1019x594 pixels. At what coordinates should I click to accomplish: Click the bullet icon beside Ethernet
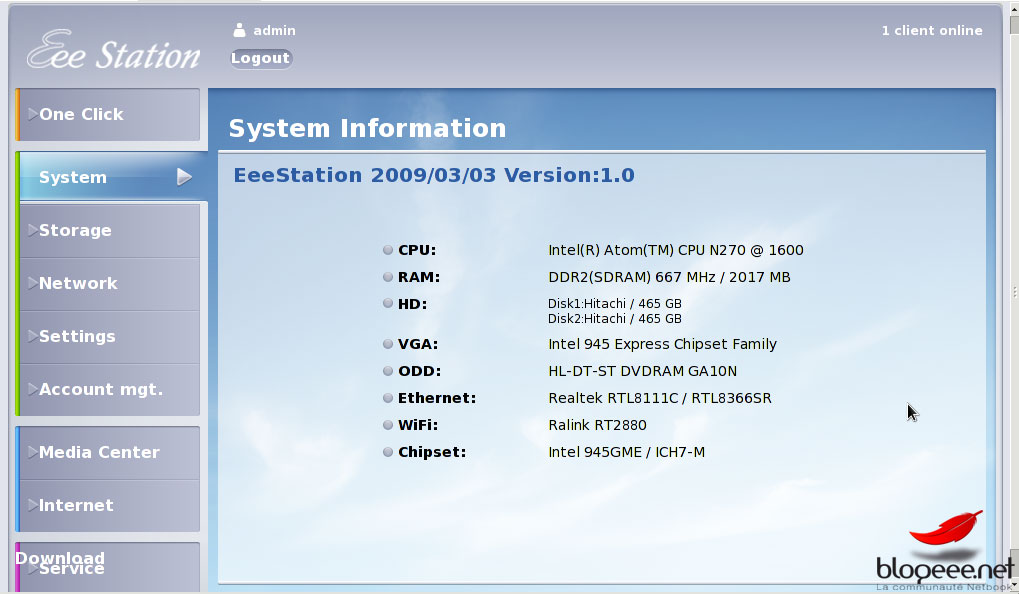(x=388, y=398)
